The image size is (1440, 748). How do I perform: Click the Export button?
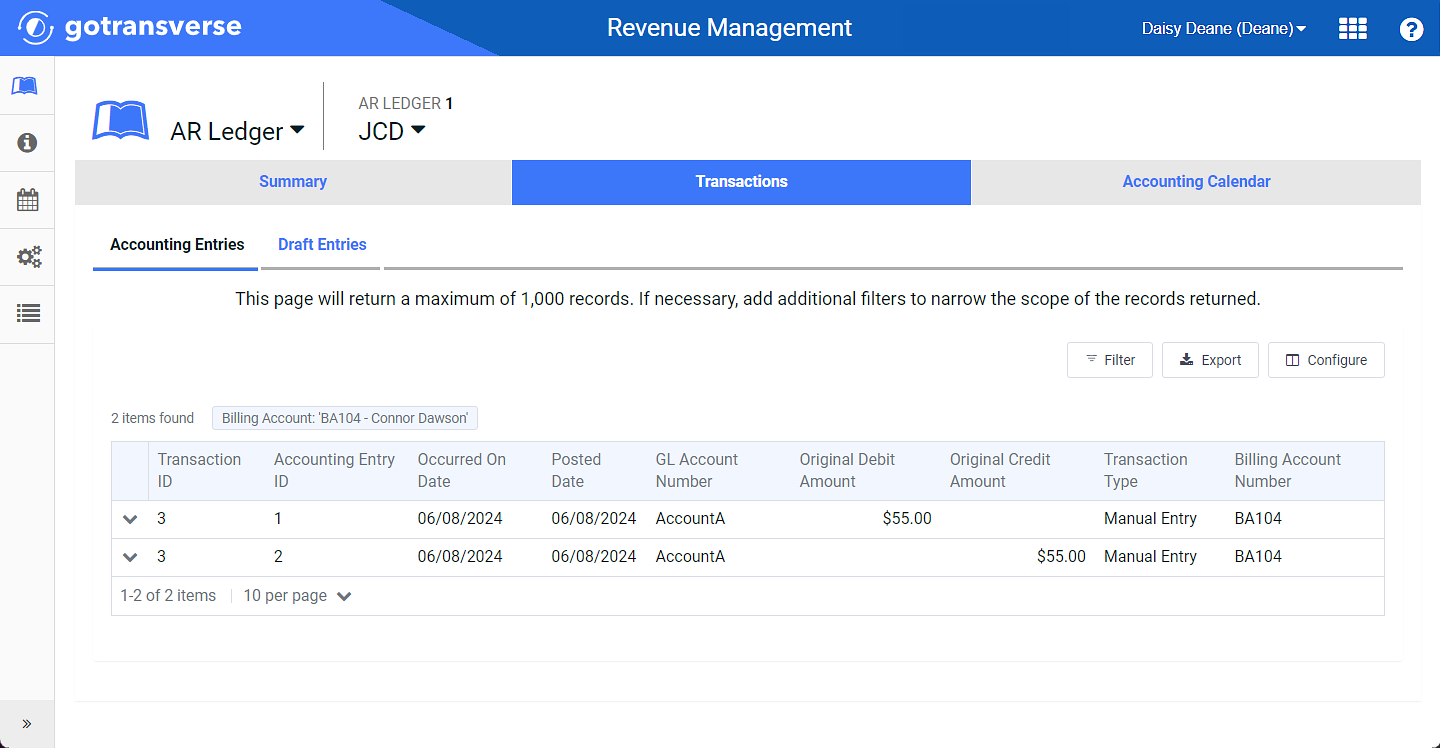click(1210, 360)
